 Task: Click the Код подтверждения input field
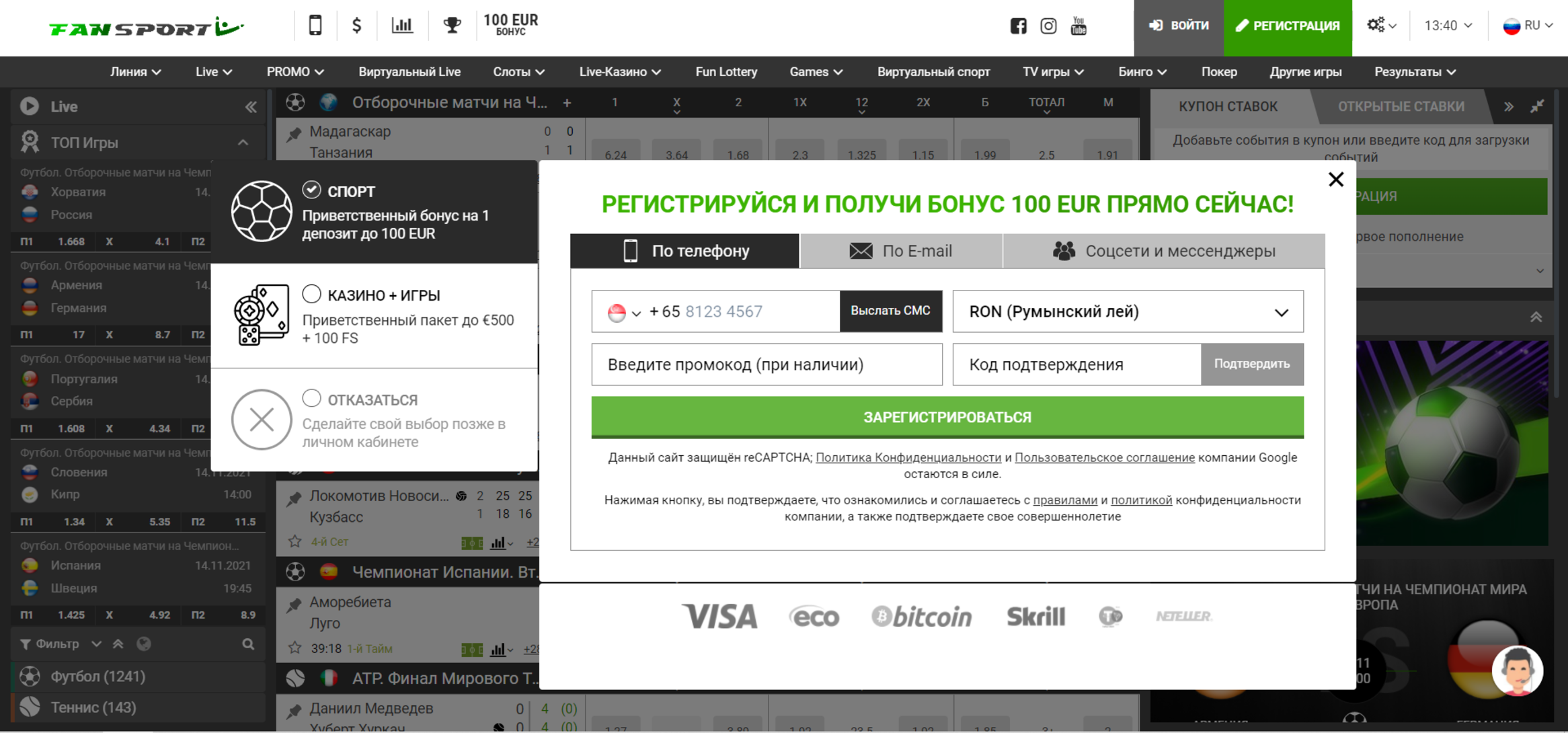tap(1076, 364)
